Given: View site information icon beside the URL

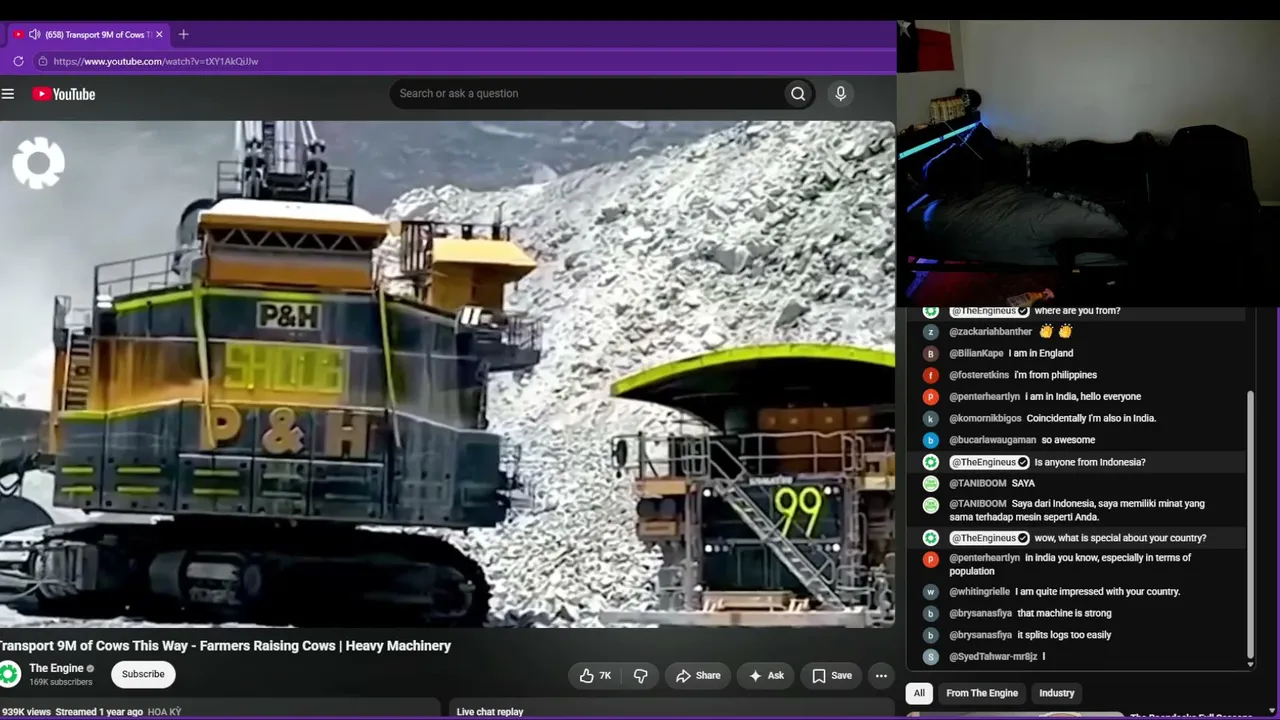Looking at the screenshot, I should (x=42, y=61).
